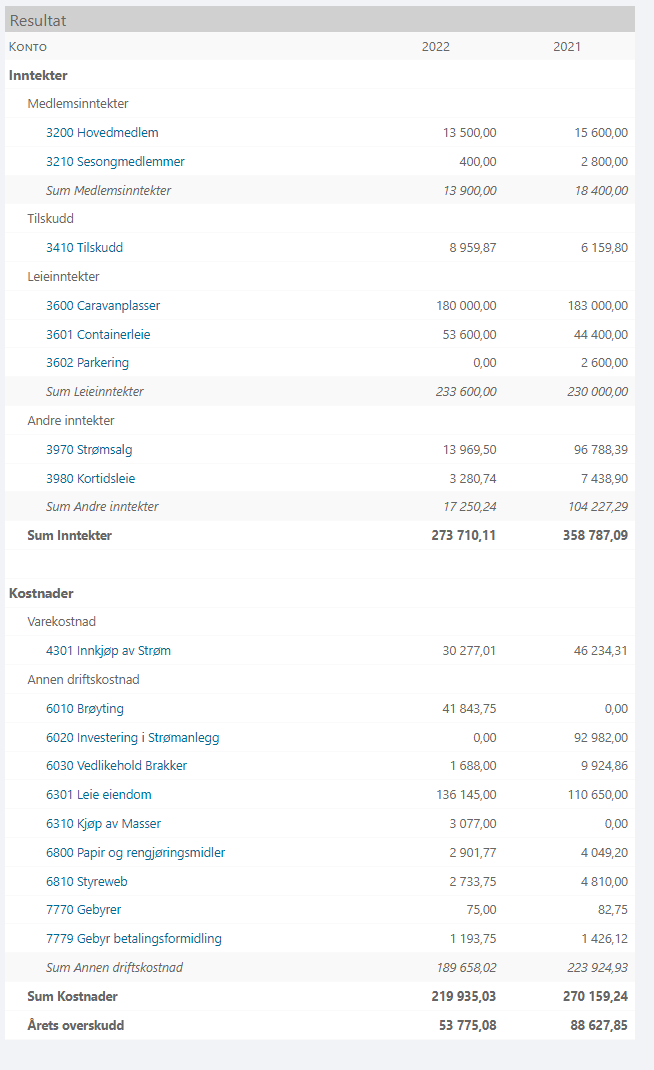654x1070 pixels.
Task: Select the 6810 Styreweb account link
Action: point(87,881)
